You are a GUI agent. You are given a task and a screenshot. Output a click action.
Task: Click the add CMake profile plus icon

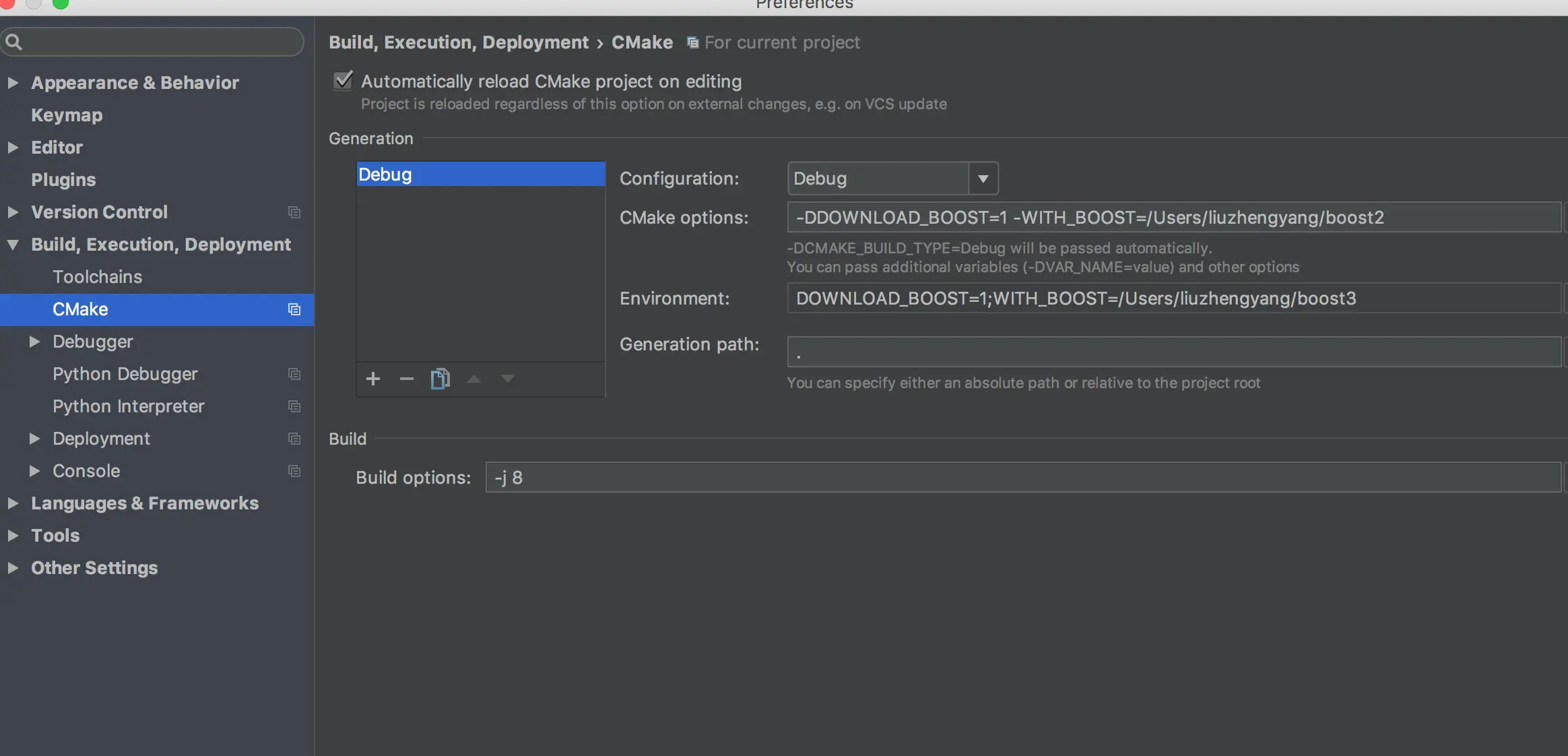click(x=373, y=379)
